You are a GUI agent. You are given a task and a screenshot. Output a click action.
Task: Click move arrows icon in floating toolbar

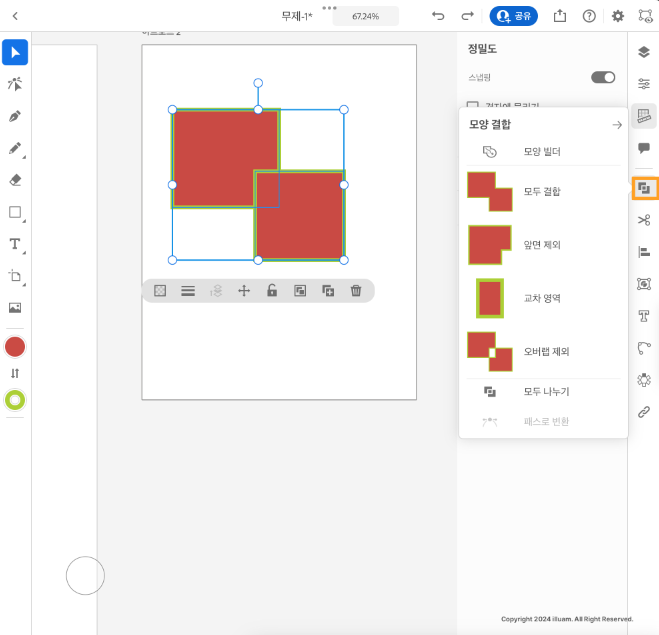(244, 290)
